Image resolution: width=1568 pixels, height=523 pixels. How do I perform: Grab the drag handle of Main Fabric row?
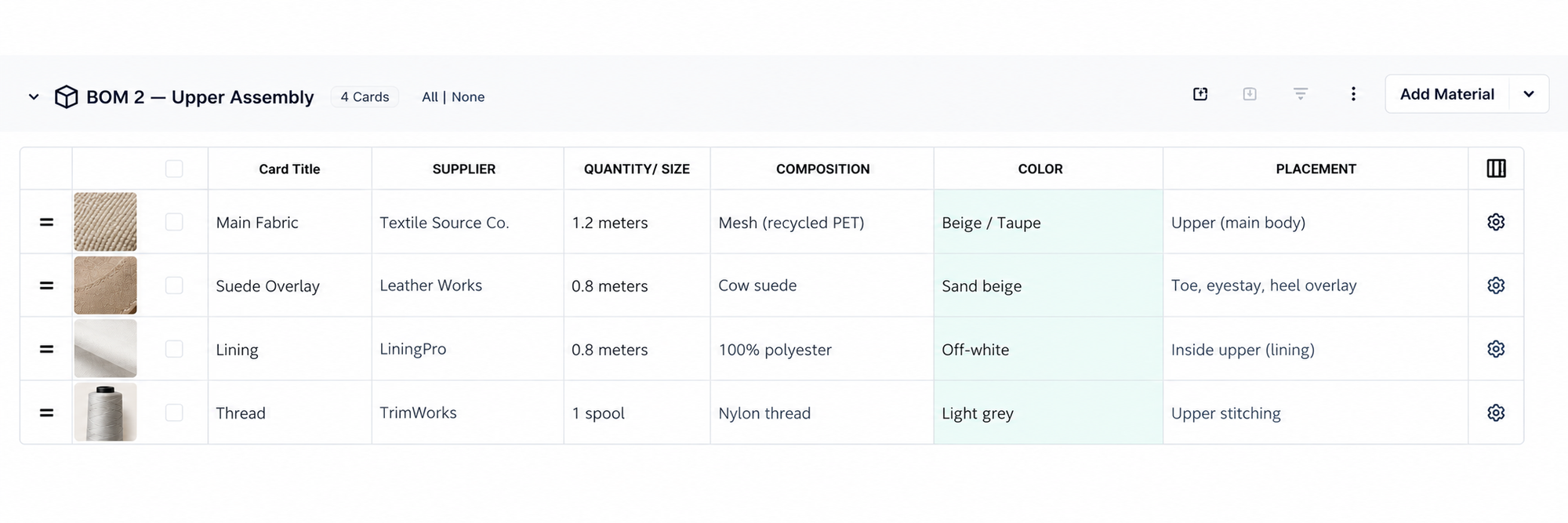pyautogui.click(x=47, y=223)
